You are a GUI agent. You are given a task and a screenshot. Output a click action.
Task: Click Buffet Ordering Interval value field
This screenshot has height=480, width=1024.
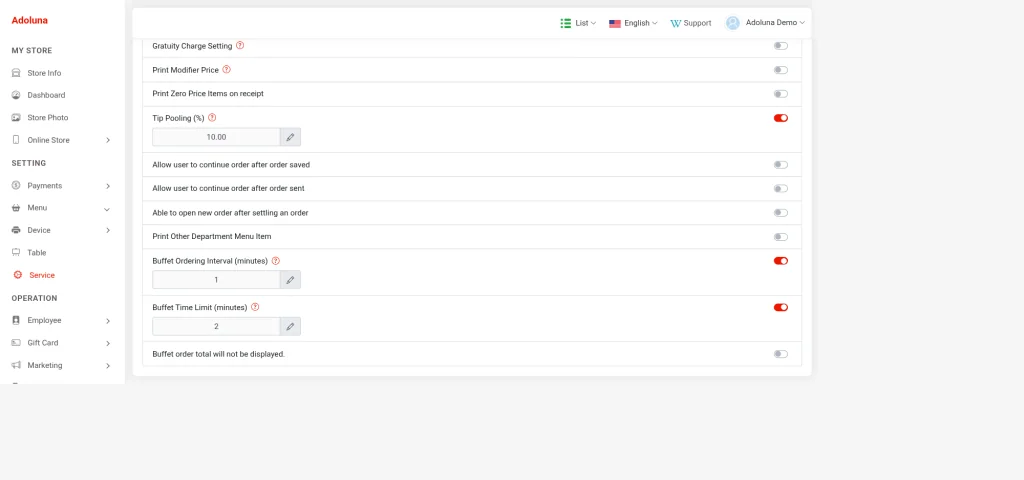coord(216,280)
